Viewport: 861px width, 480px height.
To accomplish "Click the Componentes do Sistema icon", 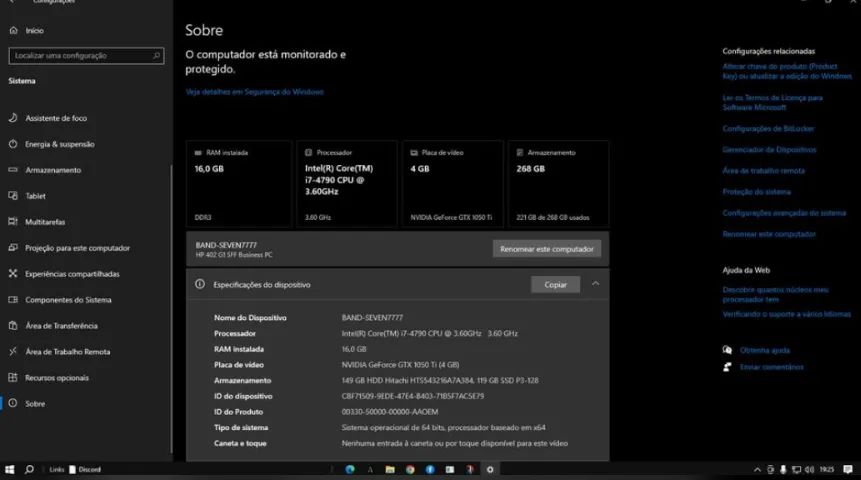I will (13, 300).
